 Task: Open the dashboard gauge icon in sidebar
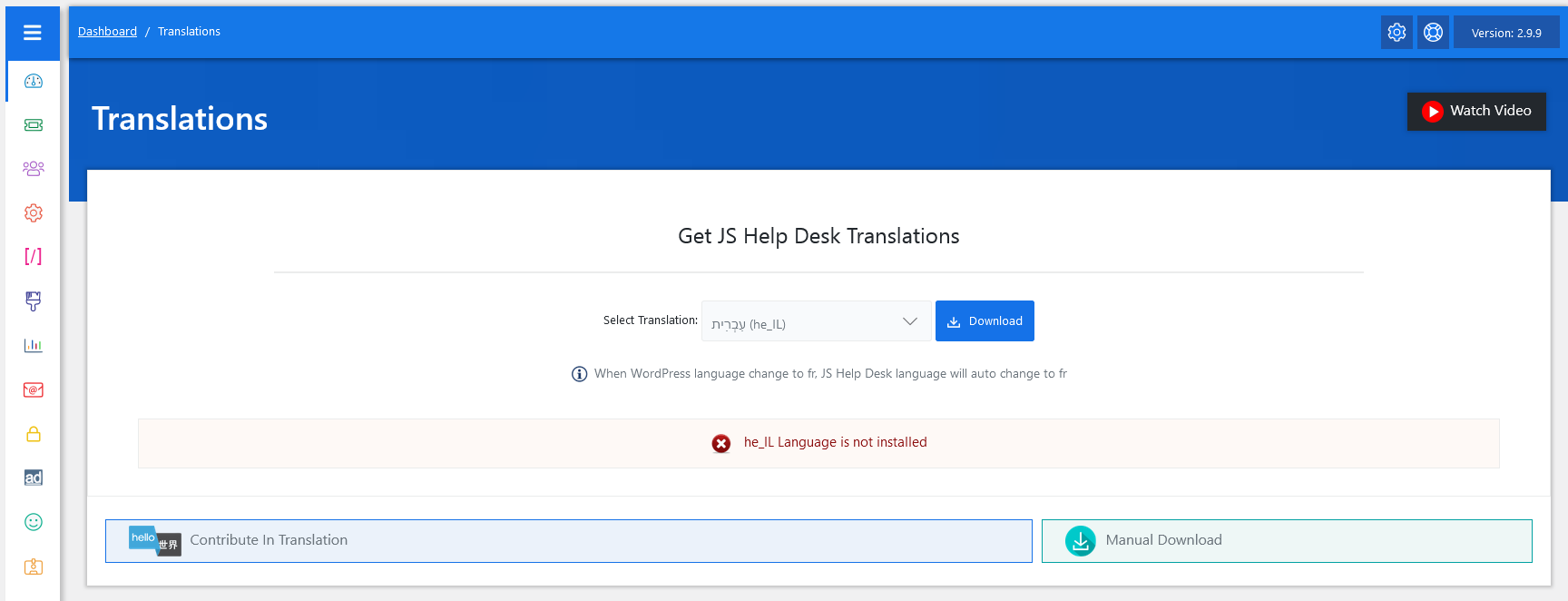click(x=34, y=81)
